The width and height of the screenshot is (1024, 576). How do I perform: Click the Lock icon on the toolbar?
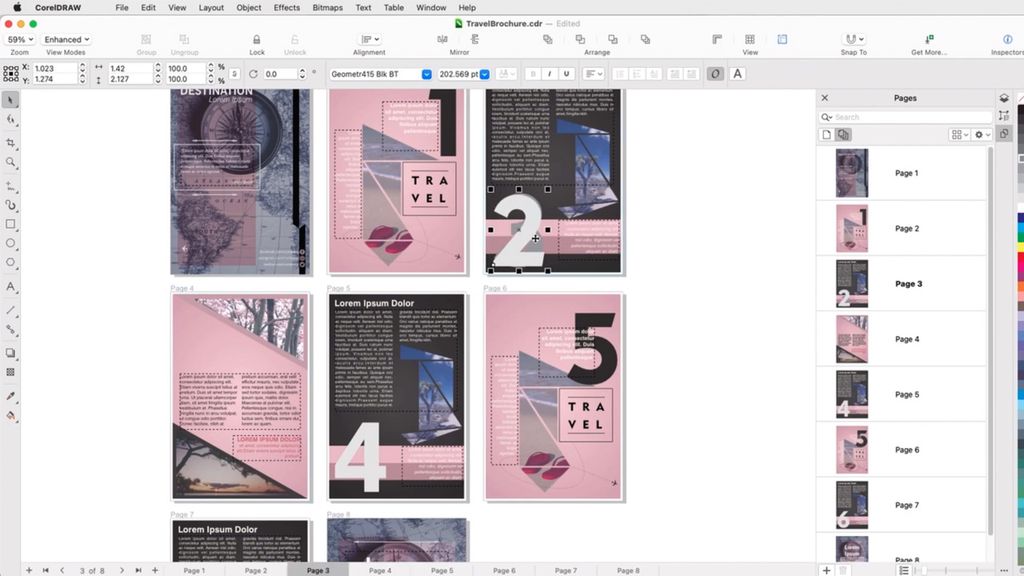(257, 38)
